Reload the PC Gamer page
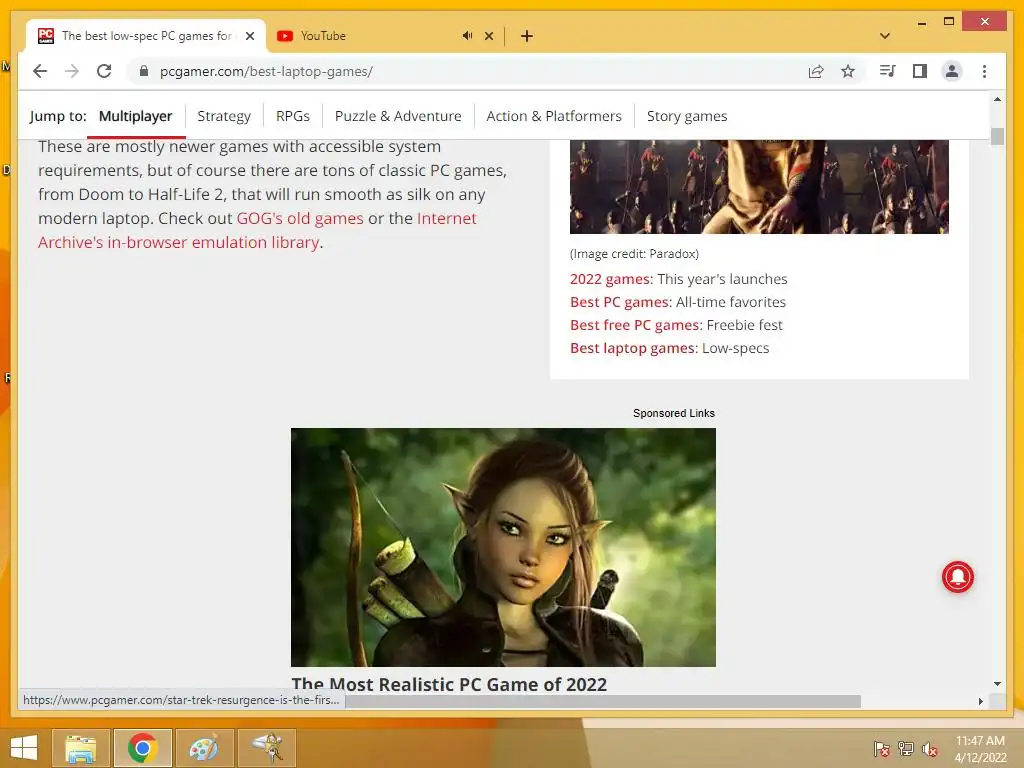1024x768 pixels. 104,71
